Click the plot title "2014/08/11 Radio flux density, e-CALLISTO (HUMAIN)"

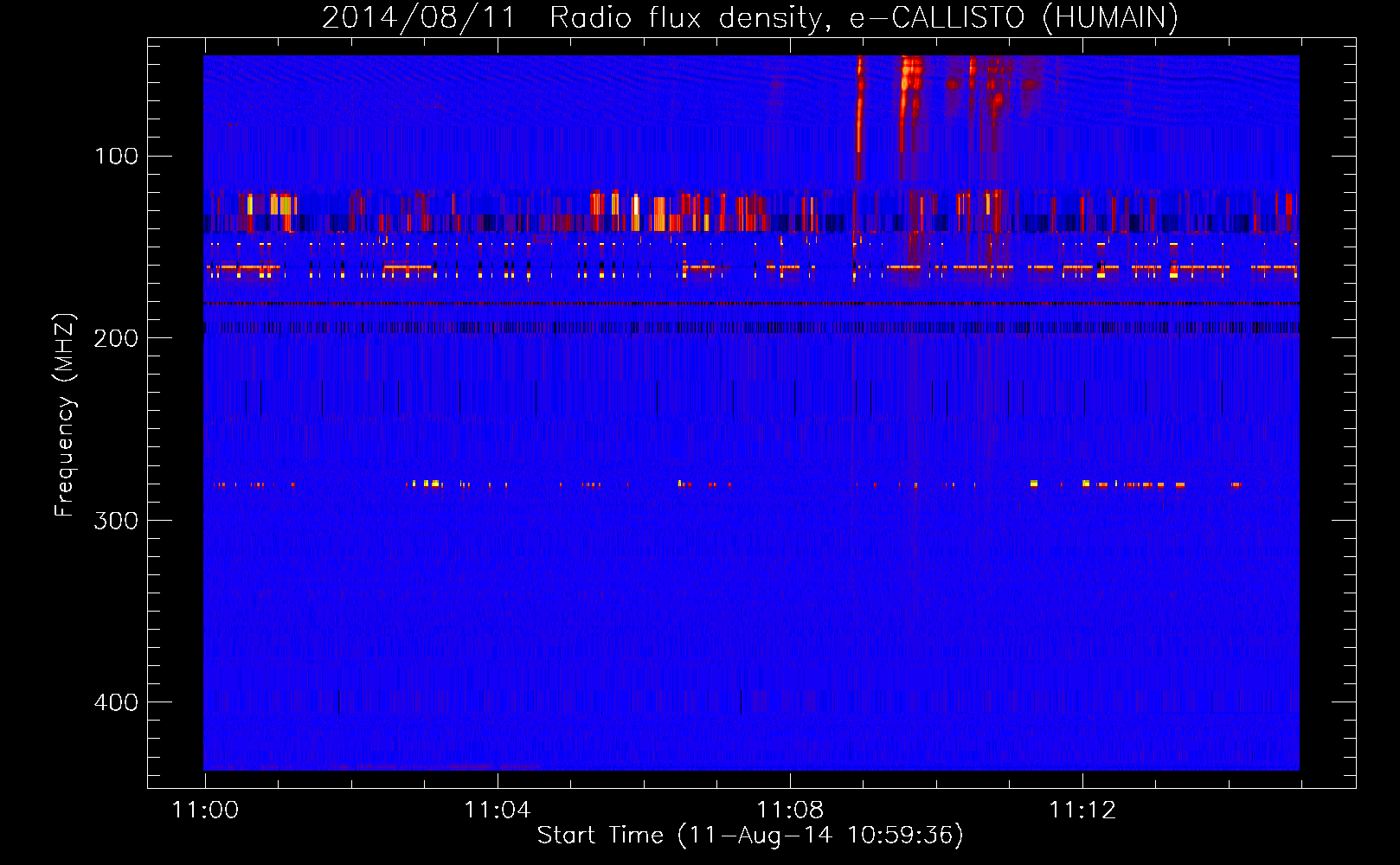point(750,17)
